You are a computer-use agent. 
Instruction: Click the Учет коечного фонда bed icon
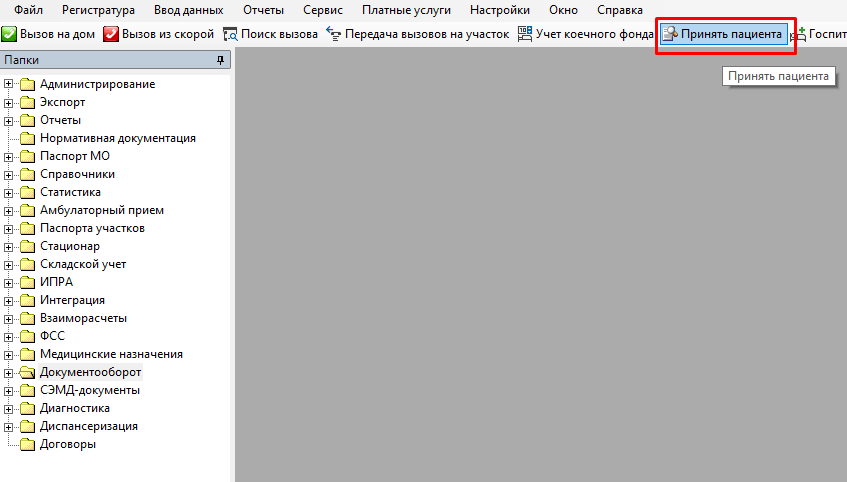[525, 34]
